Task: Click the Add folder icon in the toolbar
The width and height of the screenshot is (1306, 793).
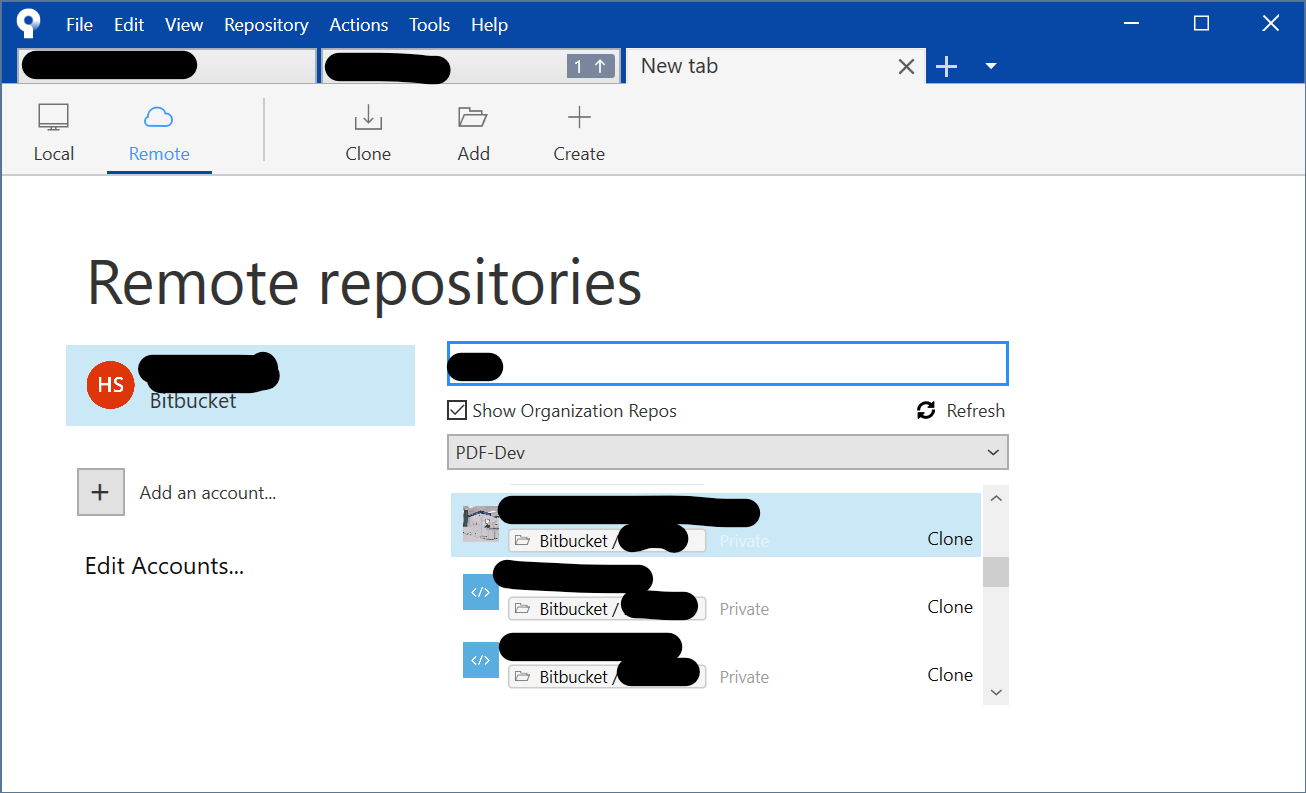Action: tap(473, 117)
